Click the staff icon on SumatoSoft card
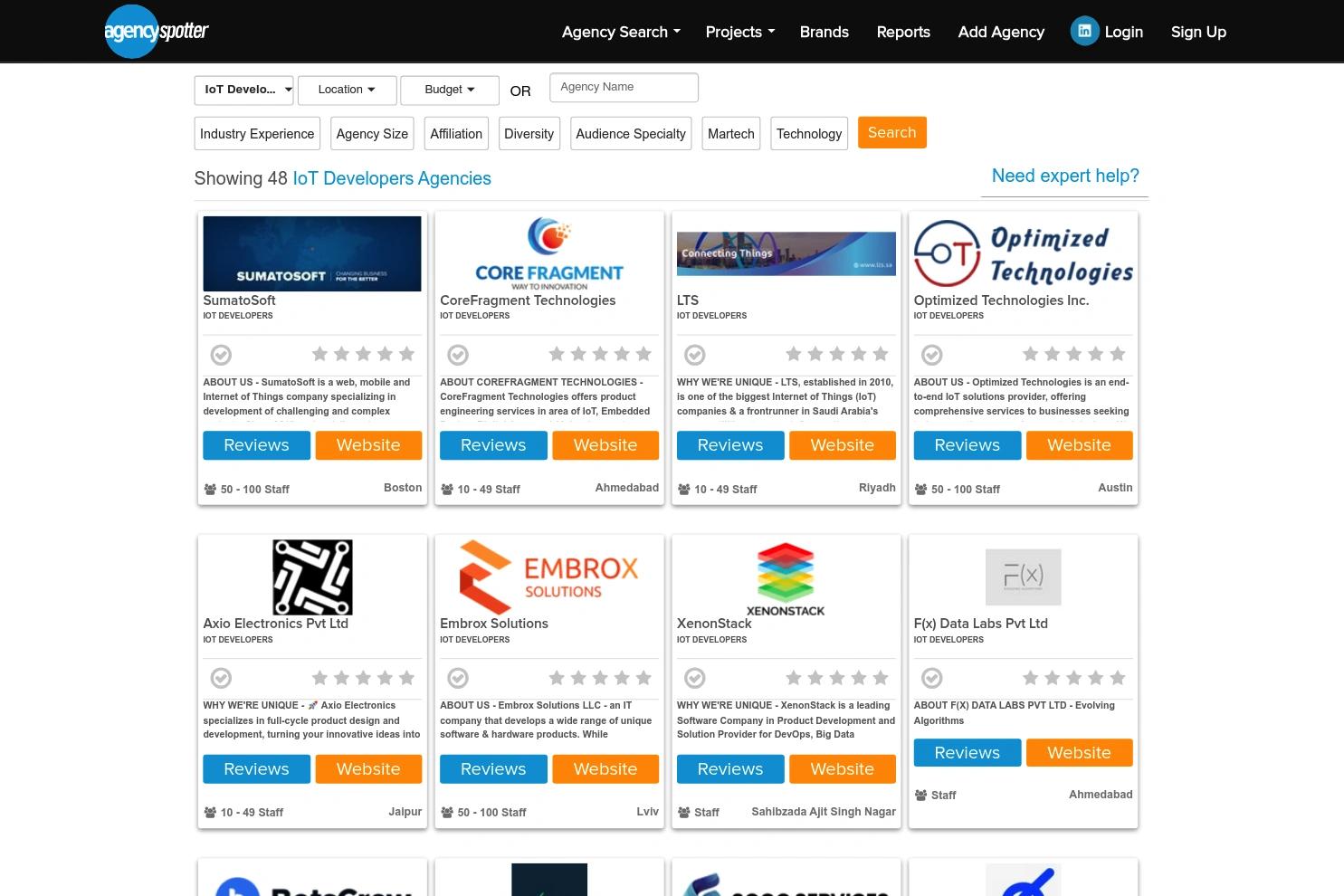 (x=210, y=489)
